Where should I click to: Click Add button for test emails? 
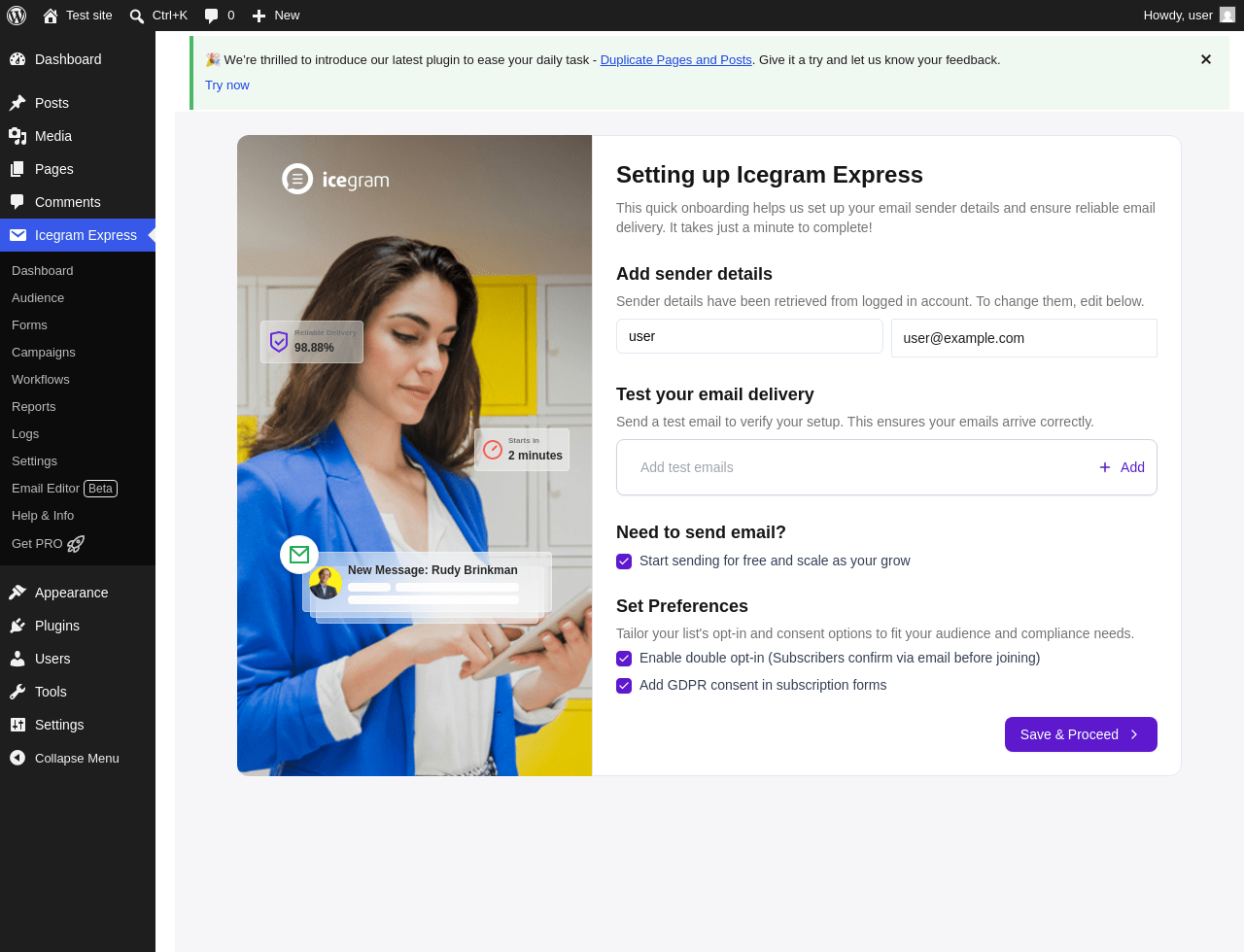click(1122, 467)
